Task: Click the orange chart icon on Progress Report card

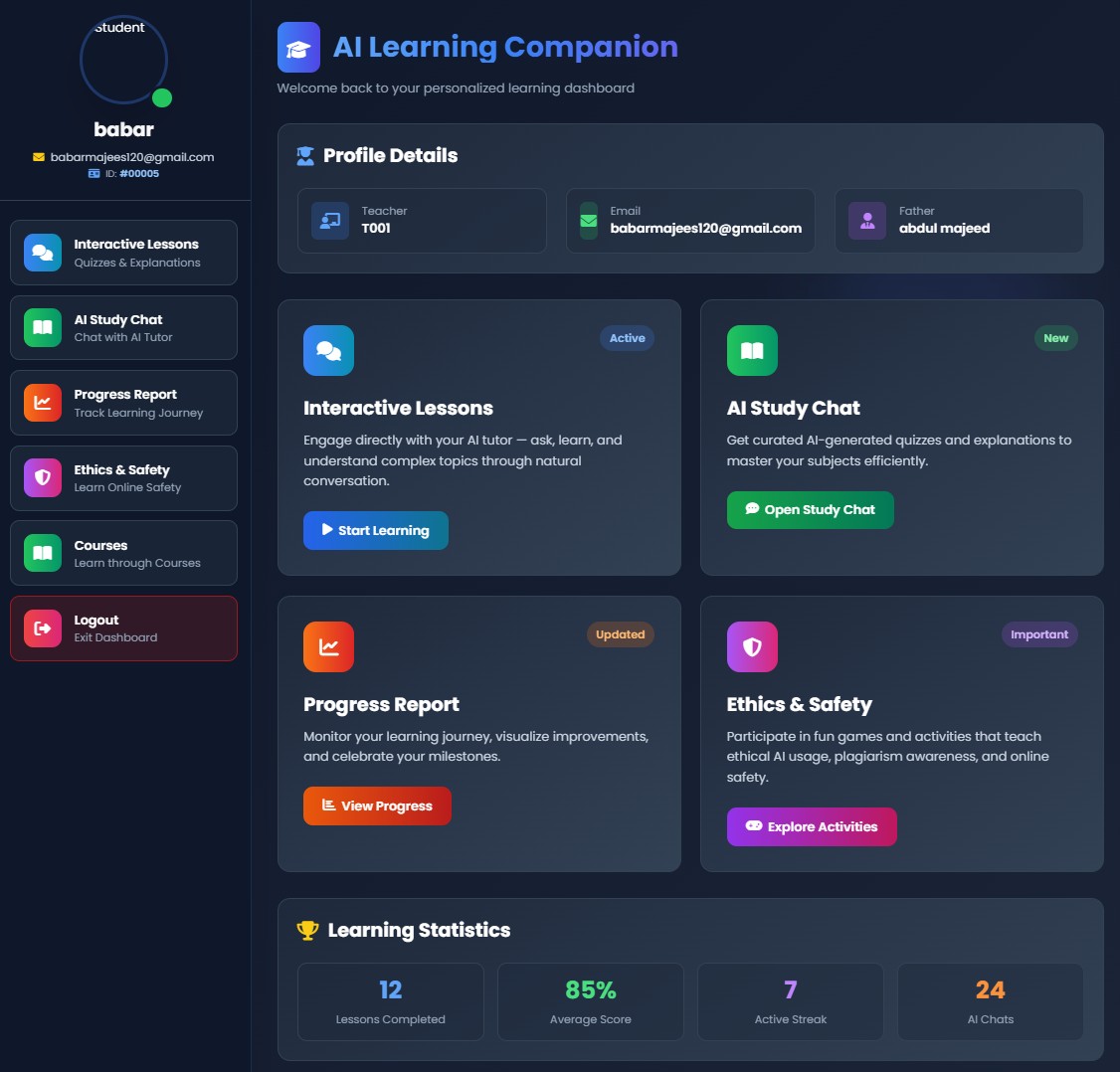Action: tap(328, 646)
